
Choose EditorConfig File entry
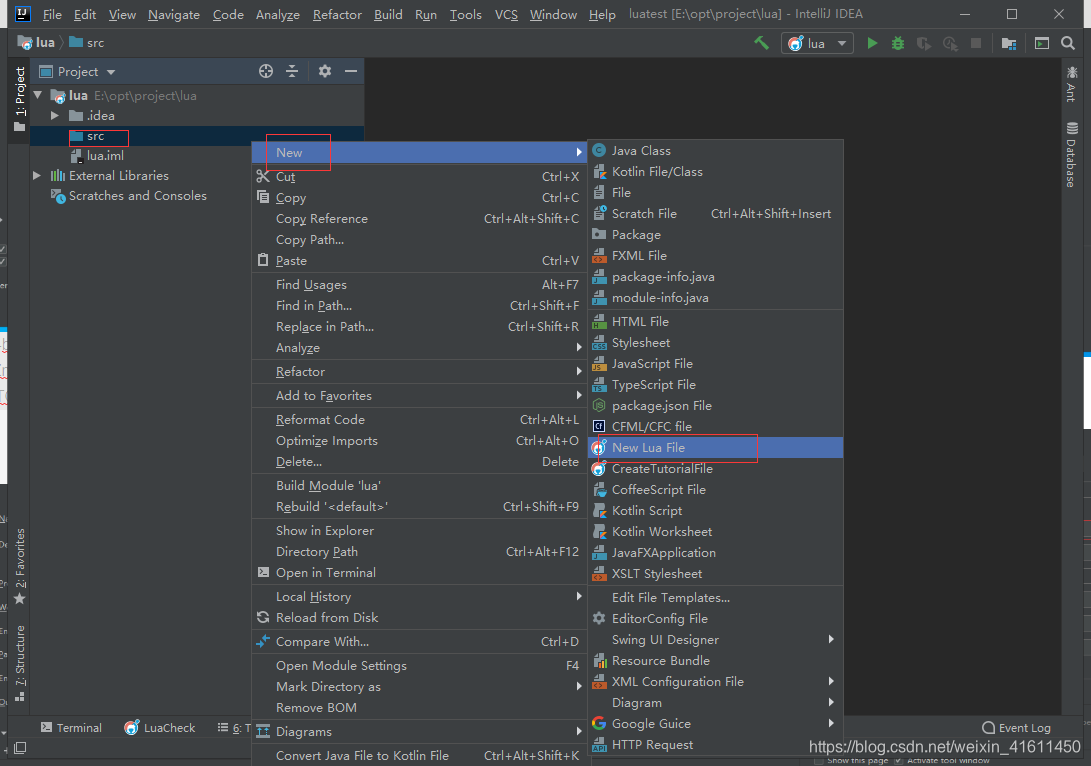716,619
